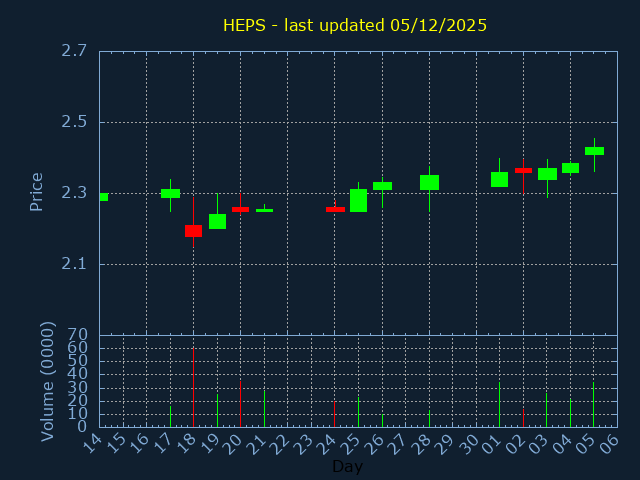640x480 pixels.
Task: Click the Volume (0000) axis title
Action: [x=47, y=381]
